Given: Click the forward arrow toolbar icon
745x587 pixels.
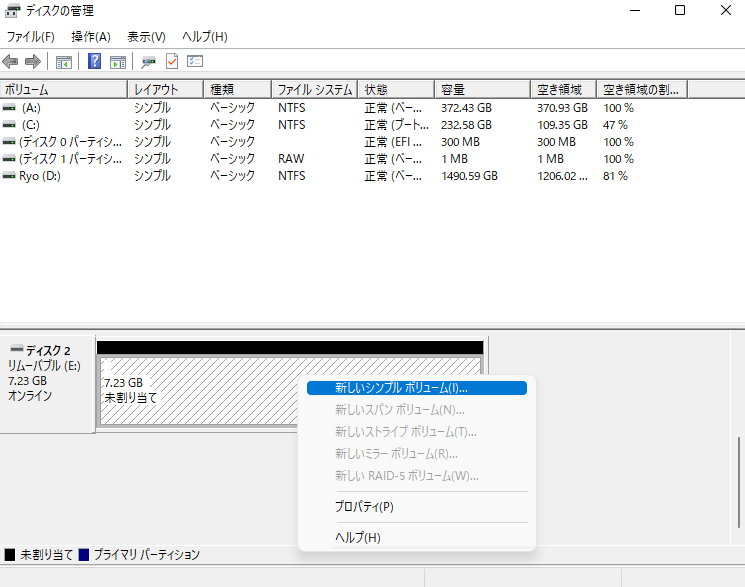Looking at the screenshot, I should (32, 62).
